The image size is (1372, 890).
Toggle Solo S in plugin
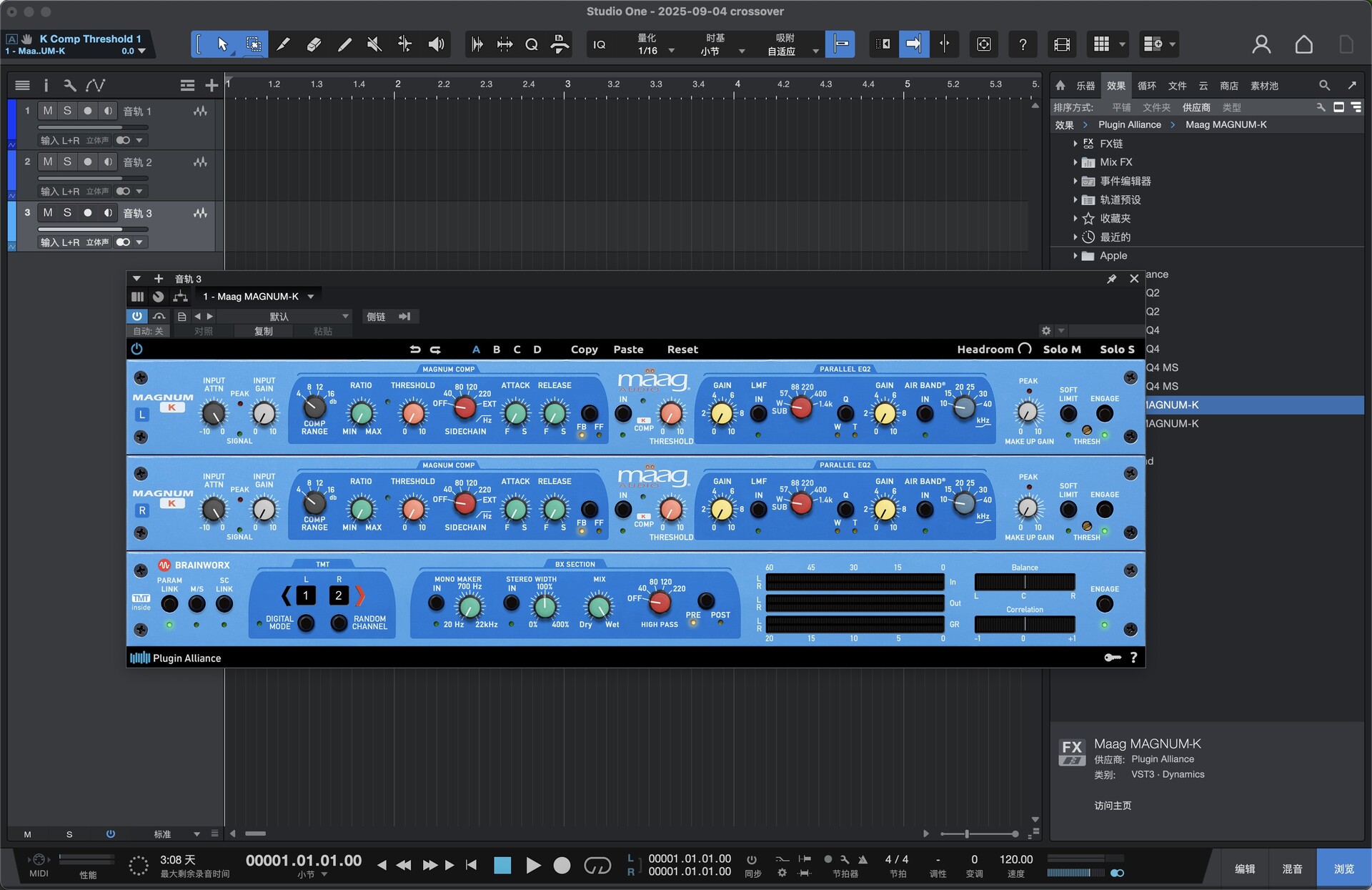click(x=1117, y=349)
